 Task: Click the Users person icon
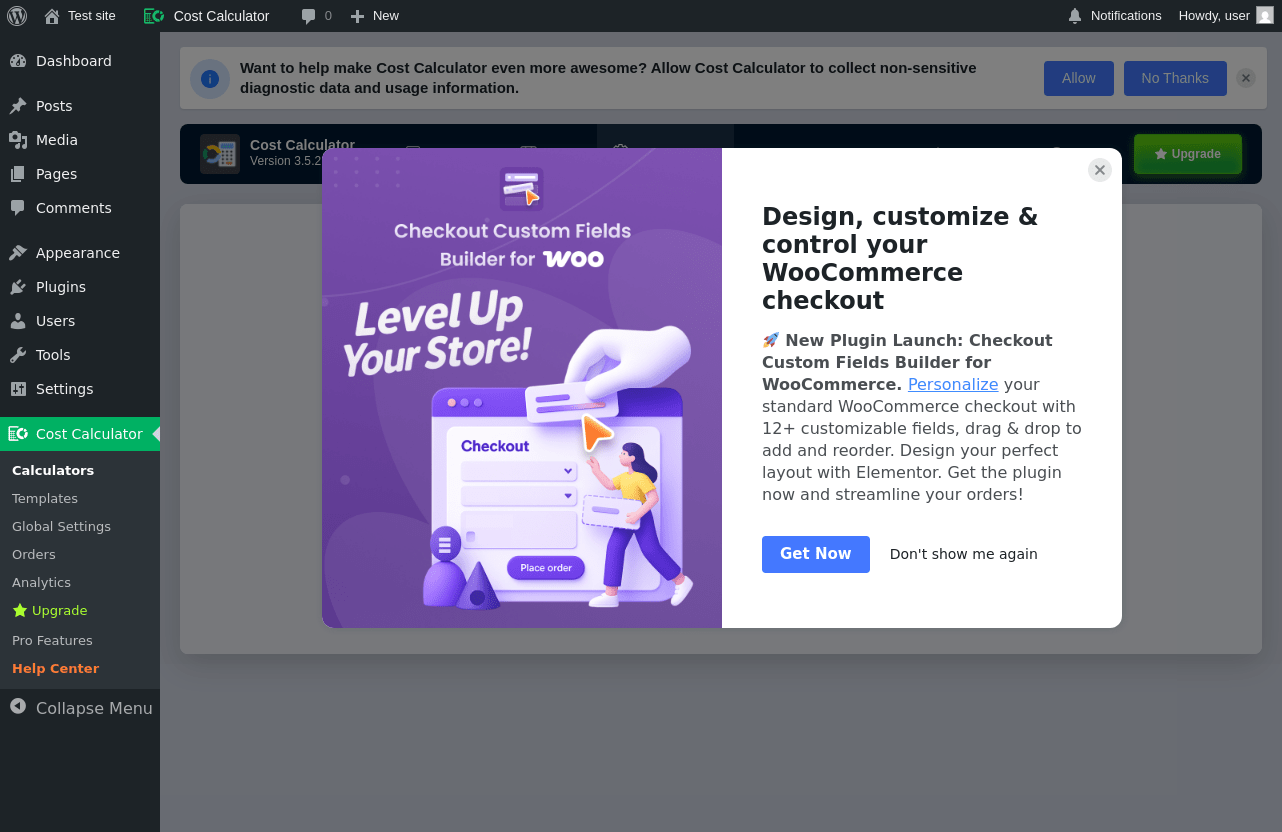(18, 321)
